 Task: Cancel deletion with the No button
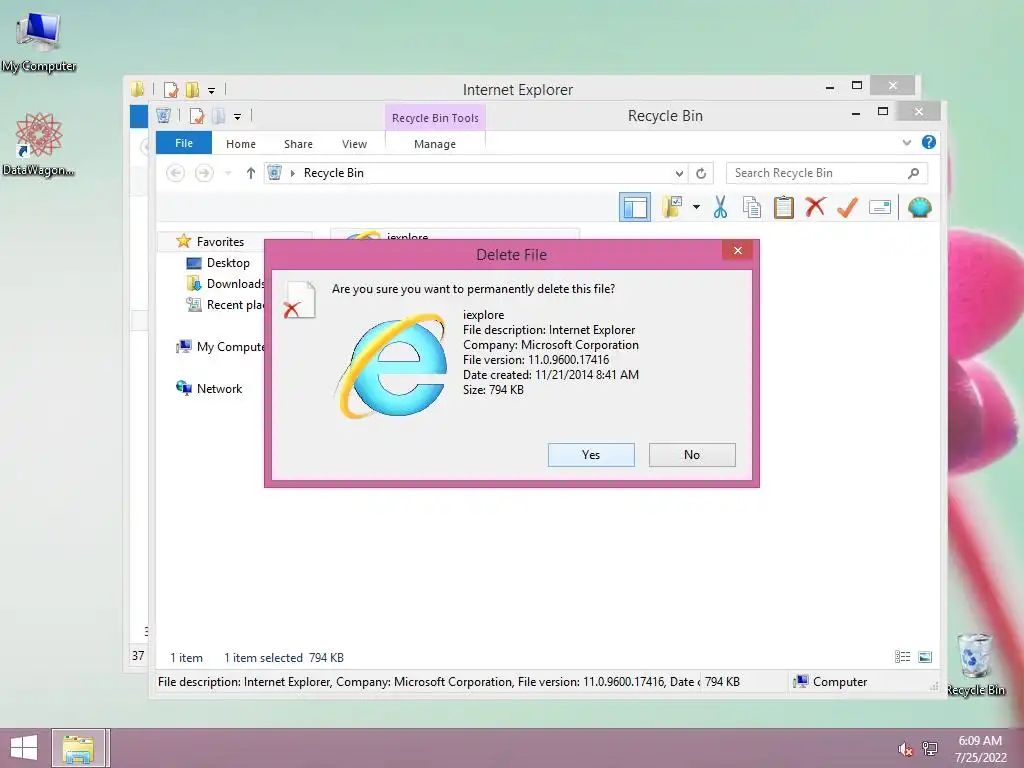(692, 455)
